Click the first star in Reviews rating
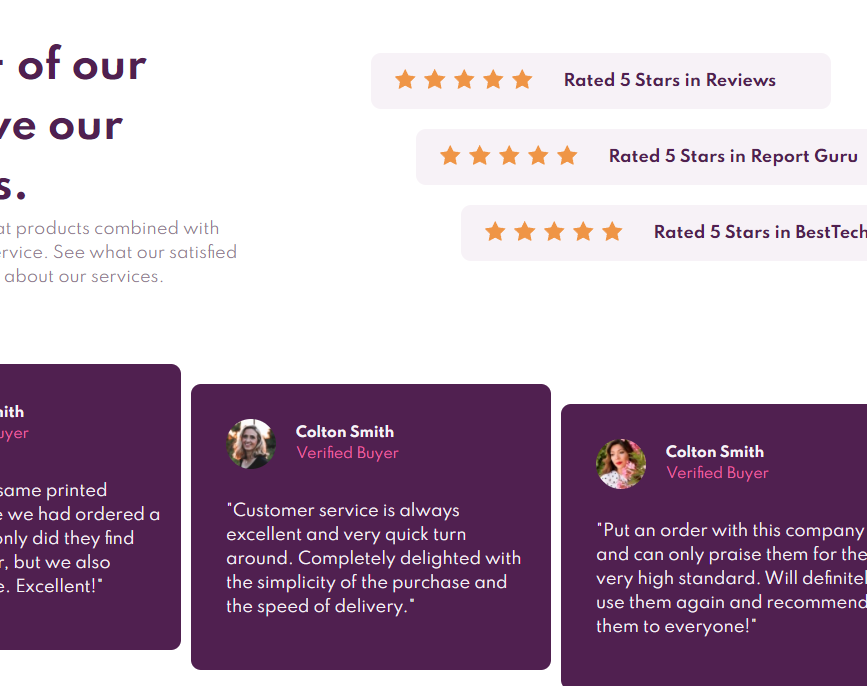 (405, 80)
